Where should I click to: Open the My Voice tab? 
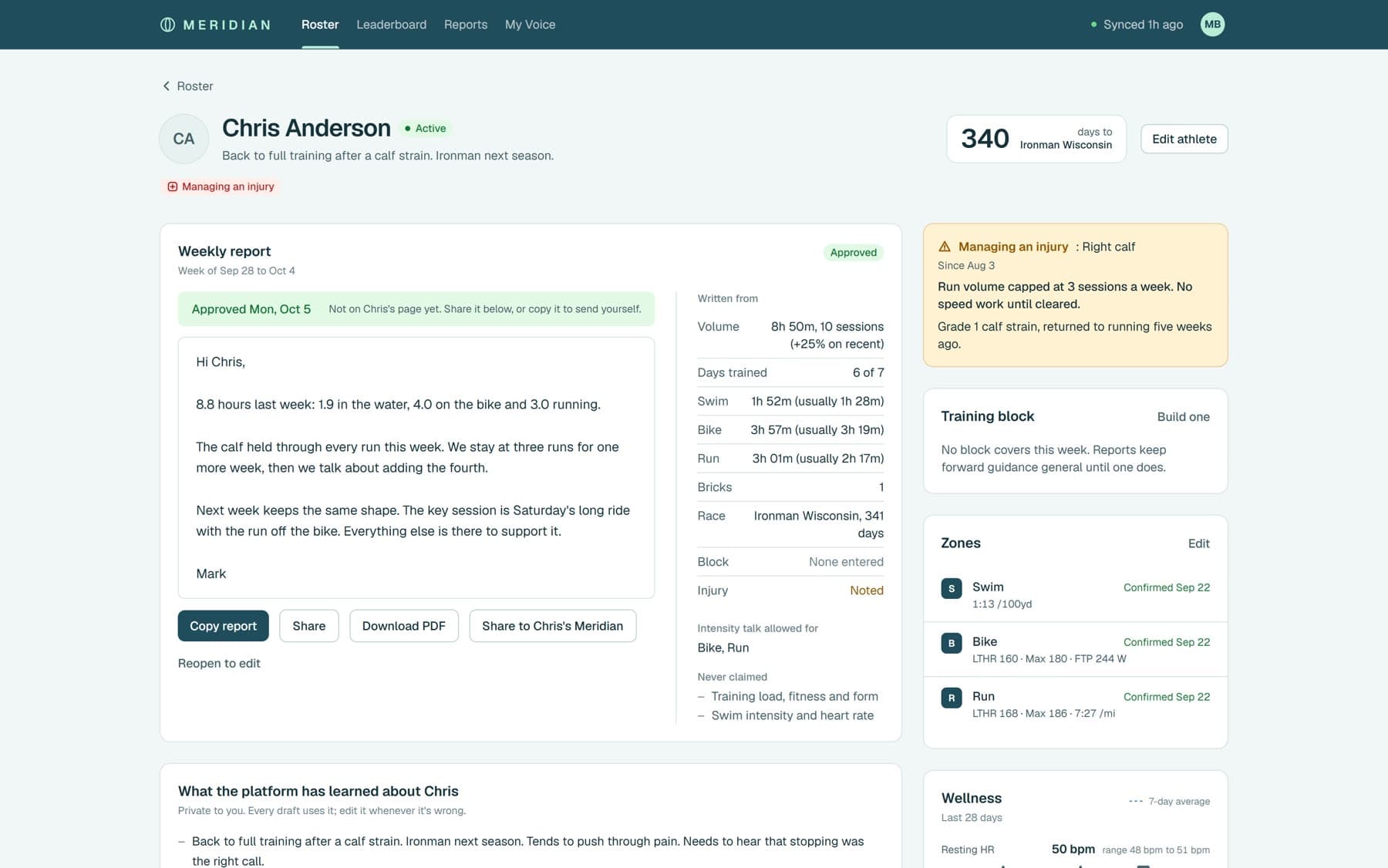tap(530, 25)
